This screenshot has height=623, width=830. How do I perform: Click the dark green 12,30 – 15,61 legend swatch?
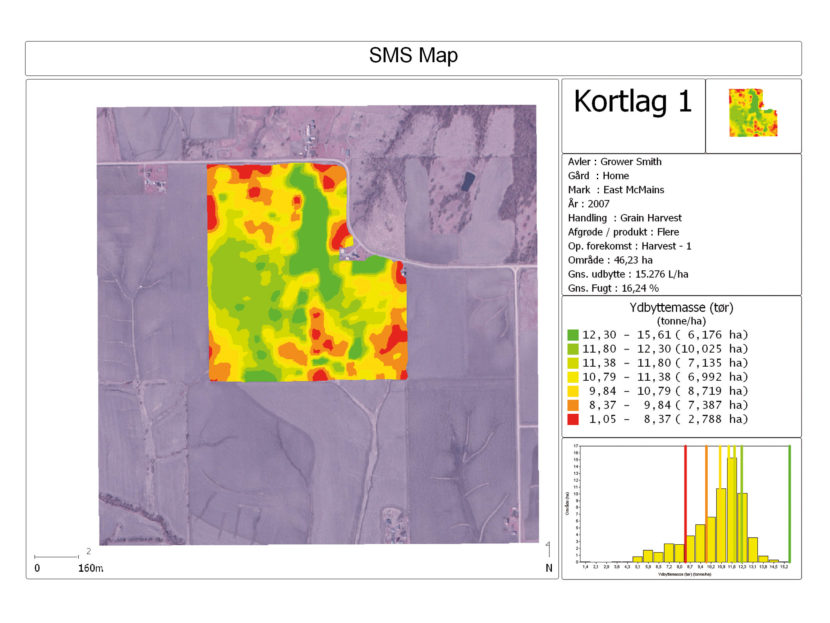click(x=573, y=335)
